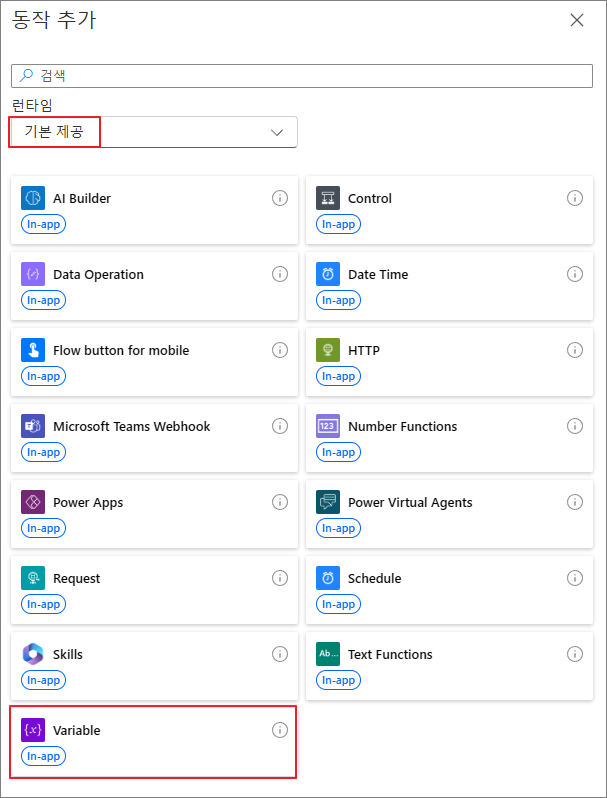Click the Date Time clock icon
Screen dimensions: 607x798
coord(328,274)
